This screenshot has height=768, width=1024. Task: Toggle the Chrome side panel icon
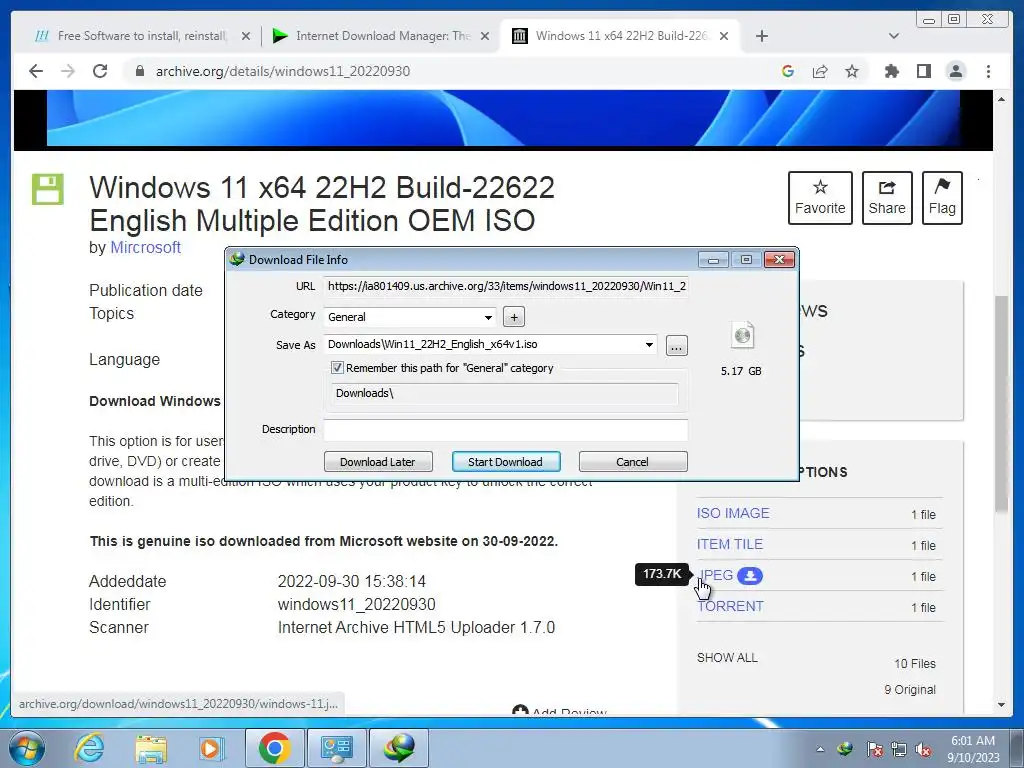click(x=923, y=71)
